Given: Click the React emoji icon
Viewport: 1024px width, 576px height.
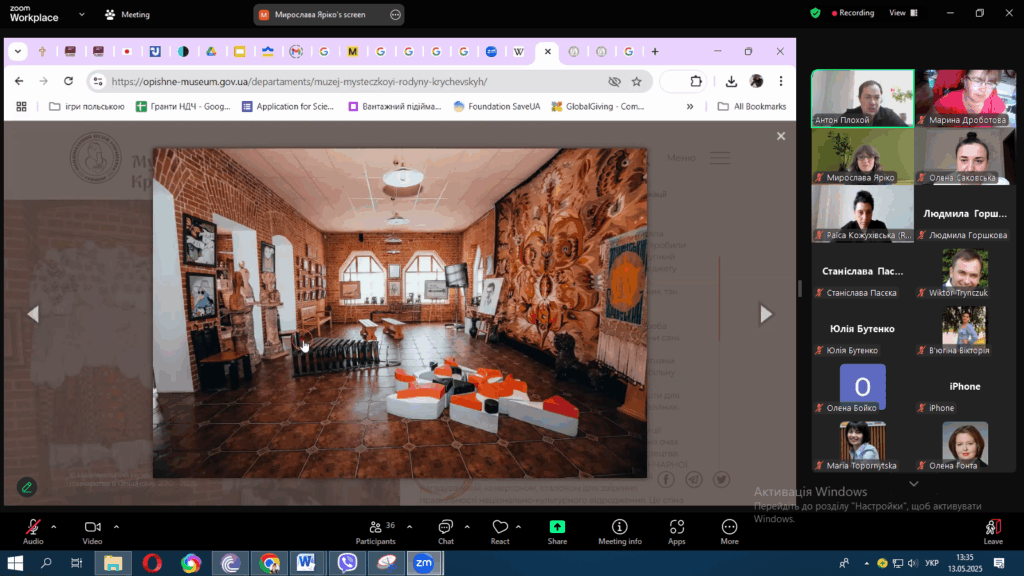Looking at the screenshot, I should (x=500, y=530).
